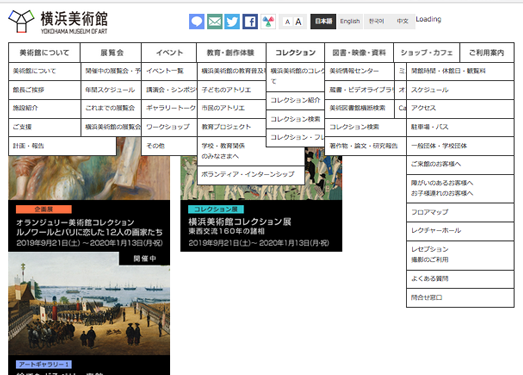Click the blue speech bubble icon
Viewport: 523px width, 375px height.
pyautogui.click(x=197, y=21)
